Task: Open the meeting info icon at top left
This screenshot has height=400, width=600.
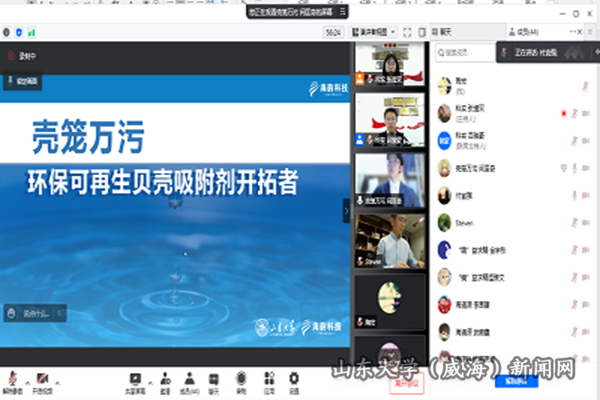Action: 6,33
